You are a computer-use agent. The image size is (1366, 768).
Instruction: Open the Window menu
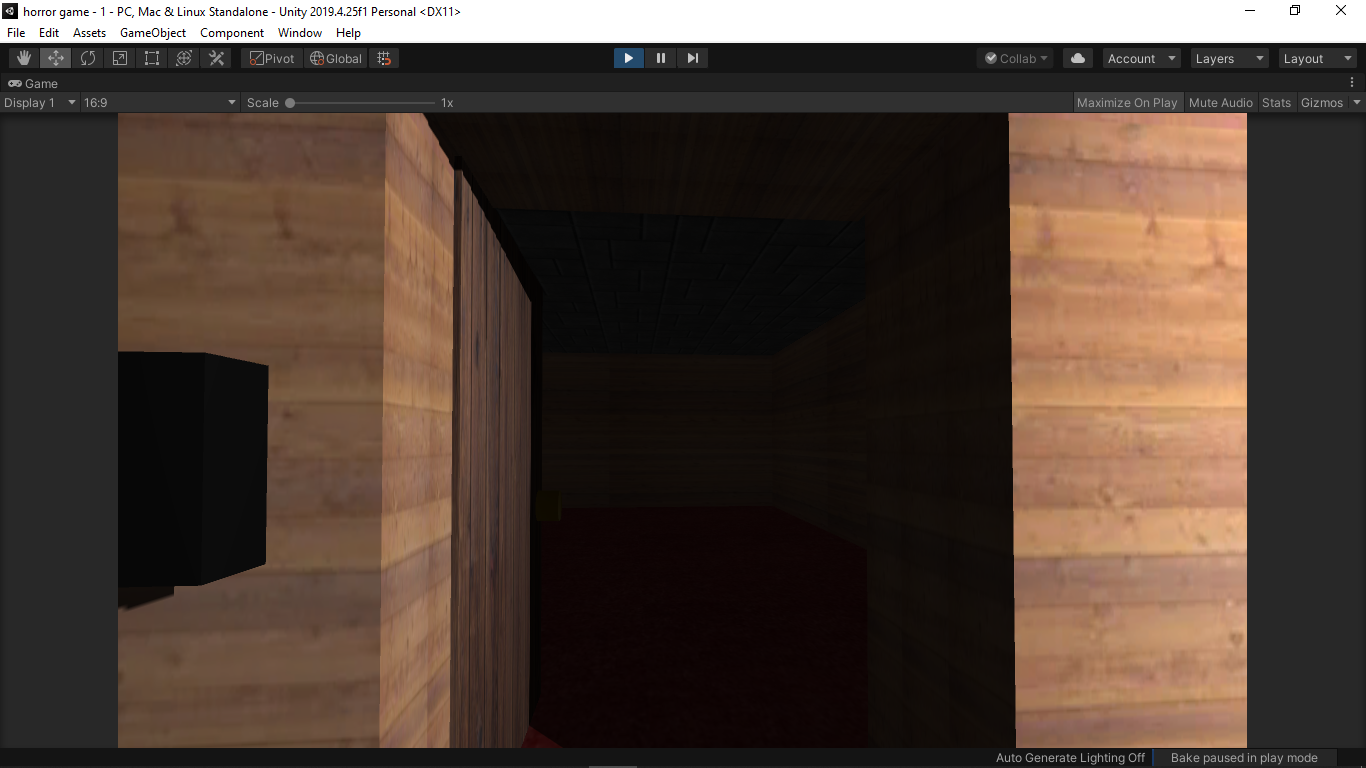[300, 33]
